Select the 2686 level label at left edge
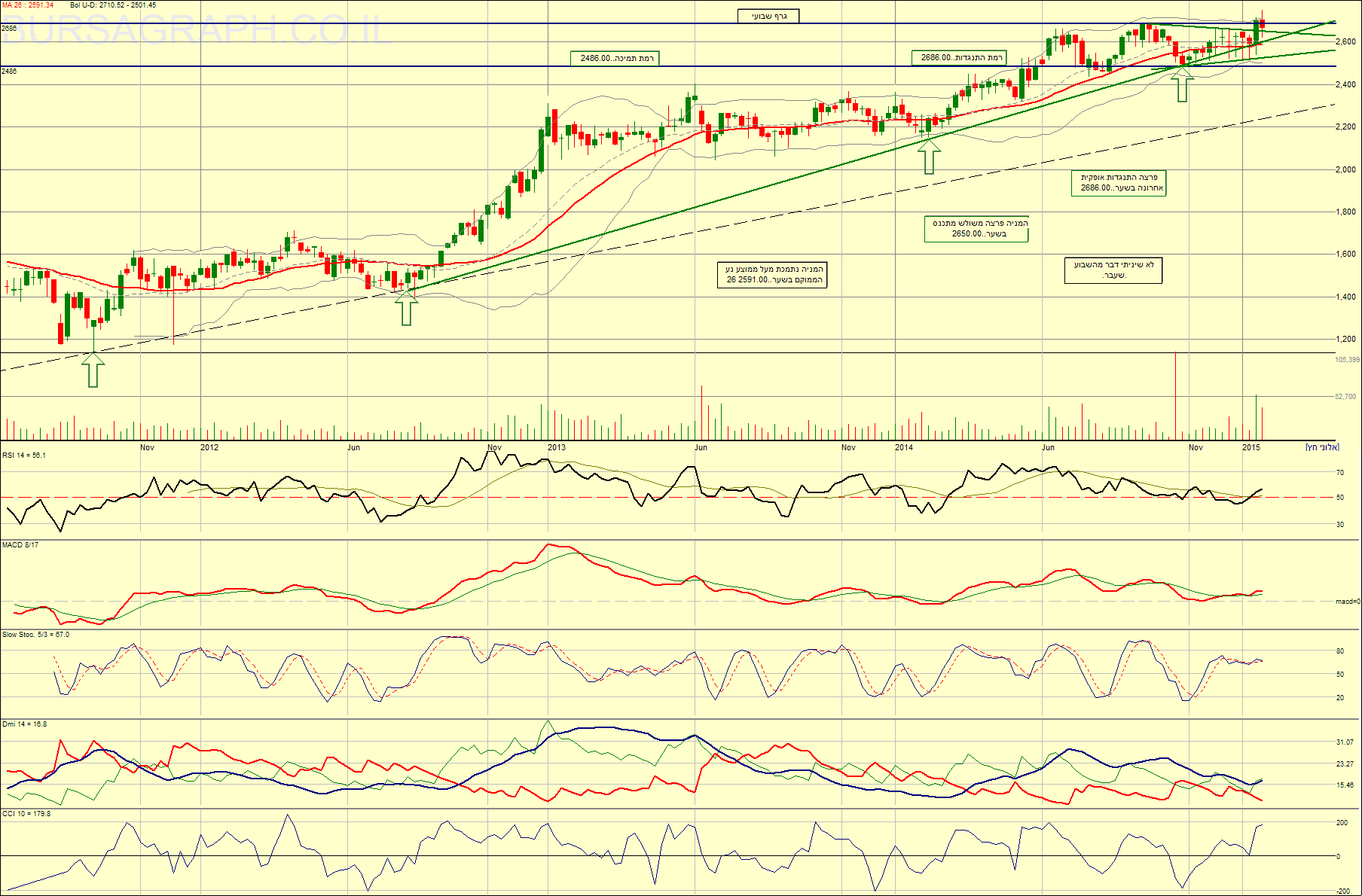1362x896 pixels. point(9,29)
